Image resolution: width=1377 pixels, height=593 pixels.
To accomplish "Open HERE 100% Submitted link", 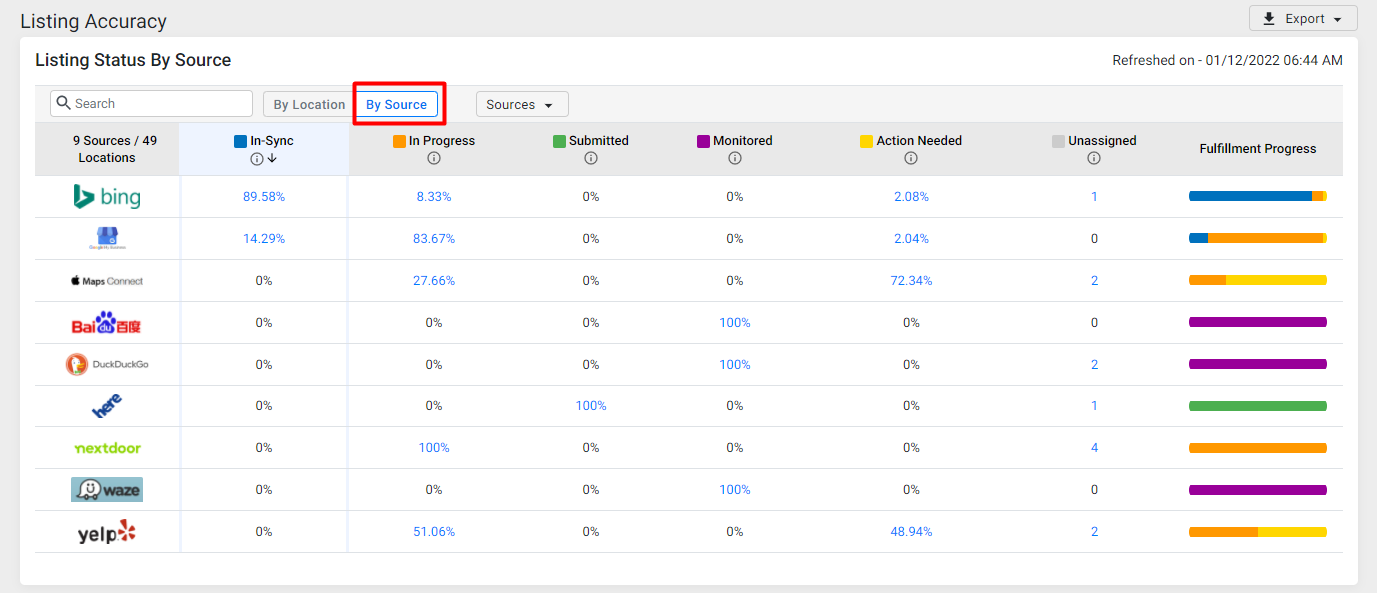I will pos(591,406).
